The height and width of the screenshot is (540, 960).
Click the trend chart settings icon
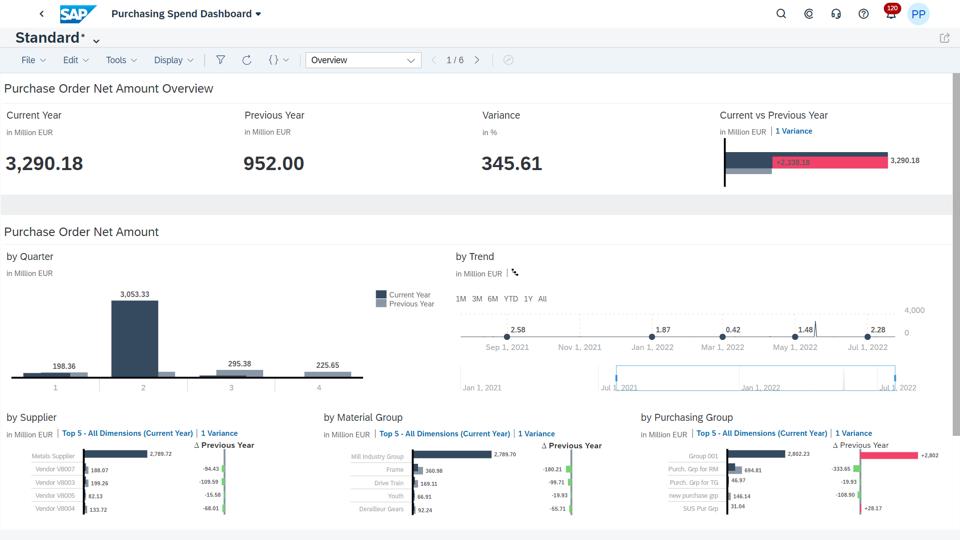coord(515,273)
